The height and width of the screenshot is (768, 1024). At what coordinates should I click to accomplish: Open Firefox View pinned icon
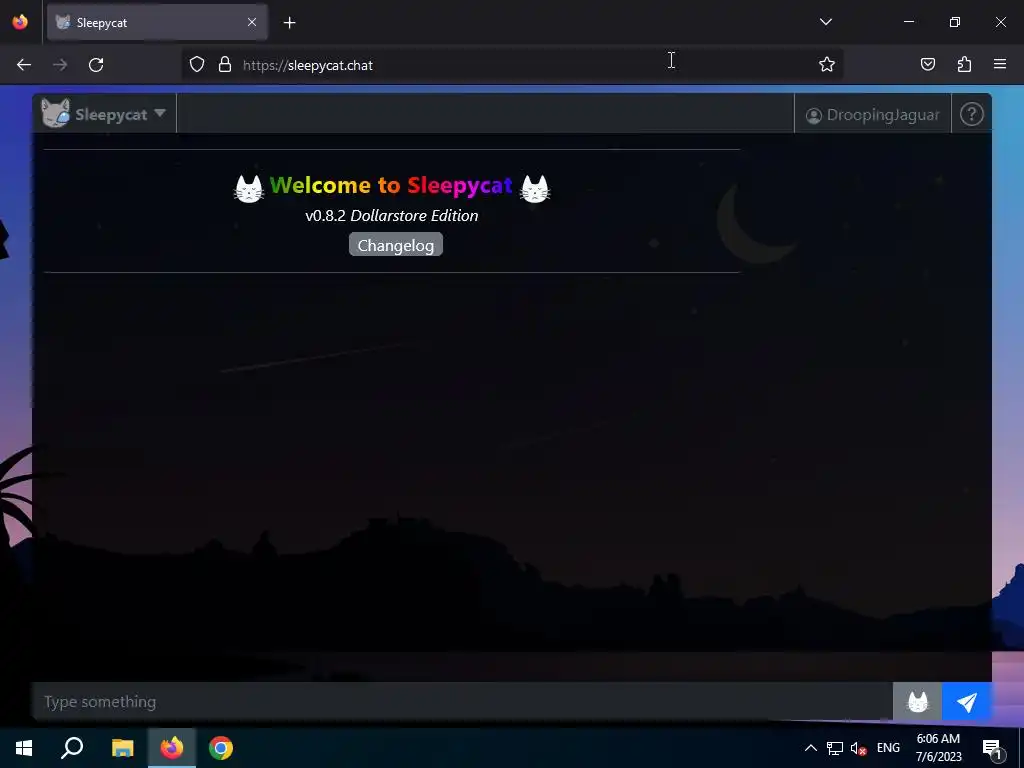[20, 22]
